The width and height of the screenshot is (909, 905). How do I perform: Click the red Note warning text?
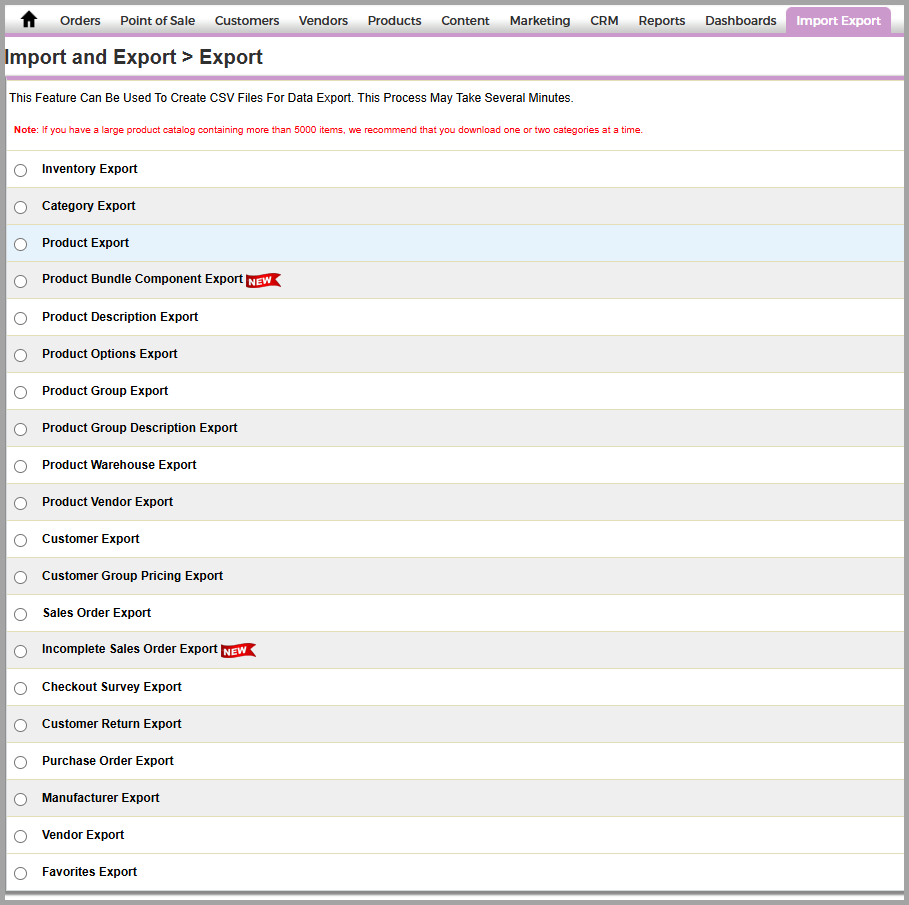coord(328,130)
